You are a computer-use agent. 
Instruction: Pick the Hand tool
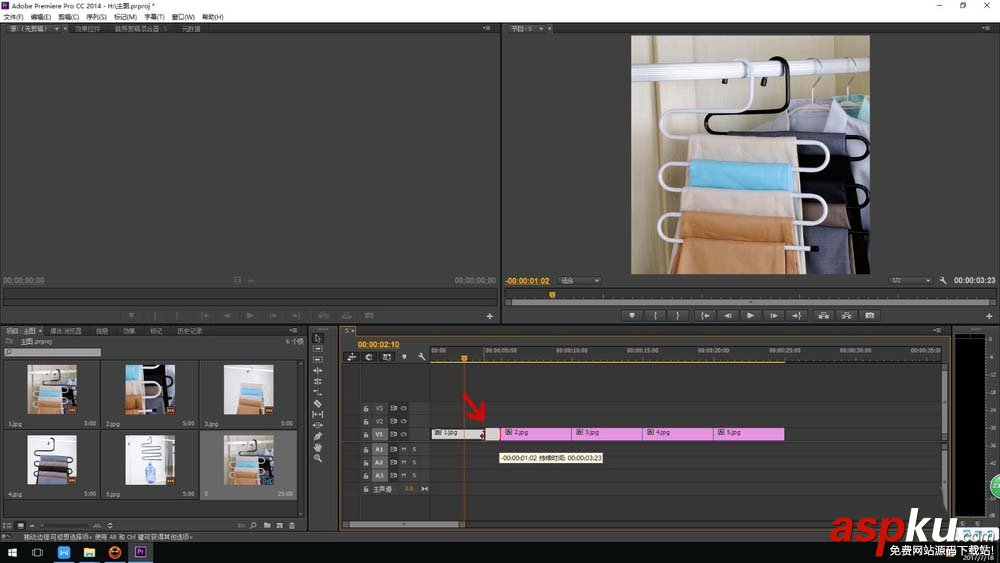point(318,447)
